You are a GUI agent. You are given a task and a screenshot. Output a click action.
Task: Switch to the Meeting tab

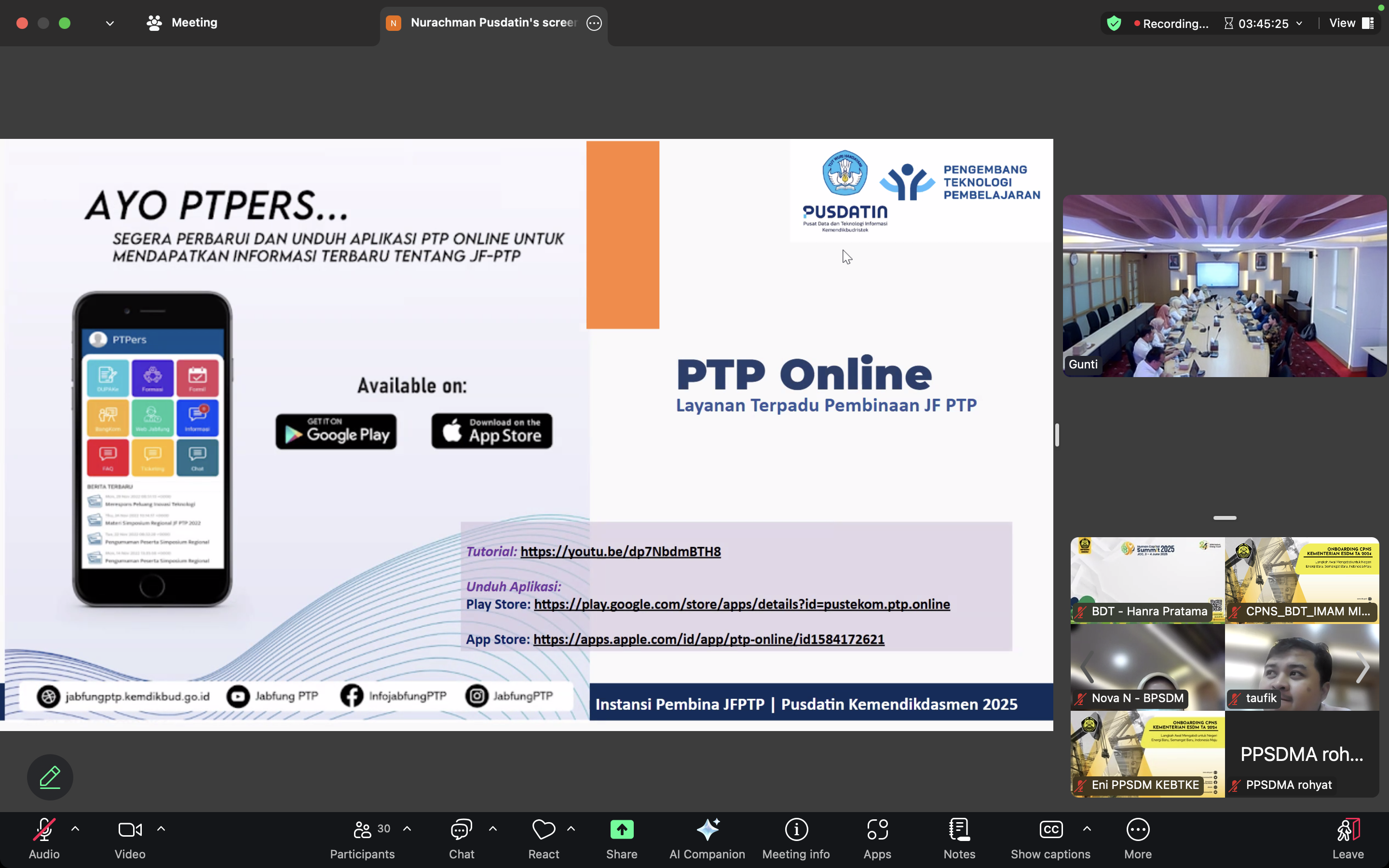[x=182, y=23]
